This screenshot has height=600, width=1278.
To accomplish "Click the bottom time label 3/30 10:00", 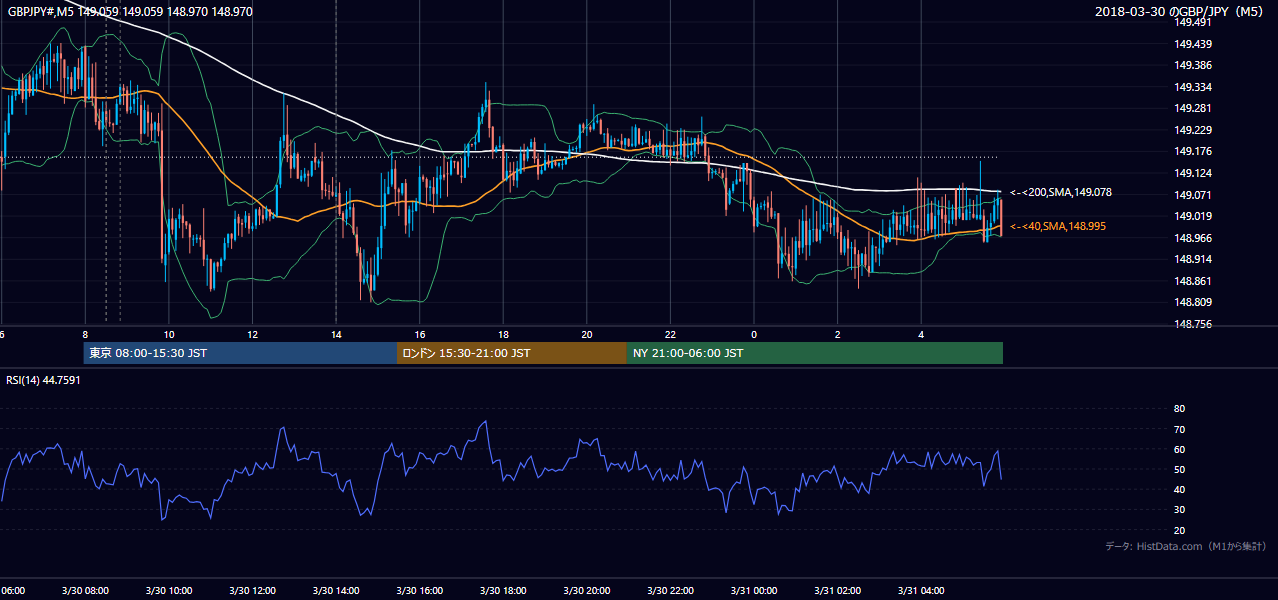I will [x=169, y=591].
